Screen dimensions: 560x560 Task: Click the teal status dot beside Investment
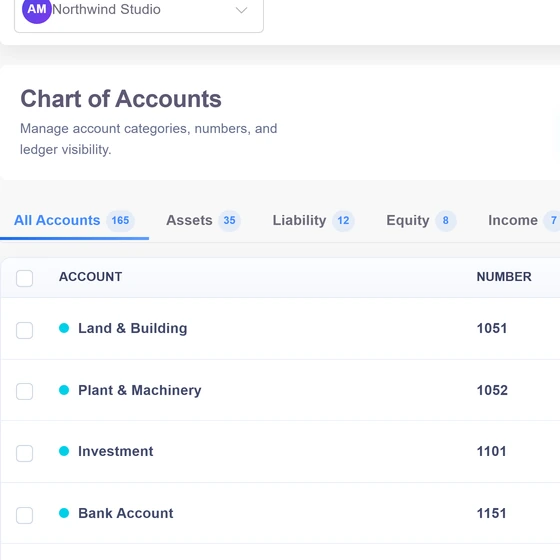coord(64,451)
